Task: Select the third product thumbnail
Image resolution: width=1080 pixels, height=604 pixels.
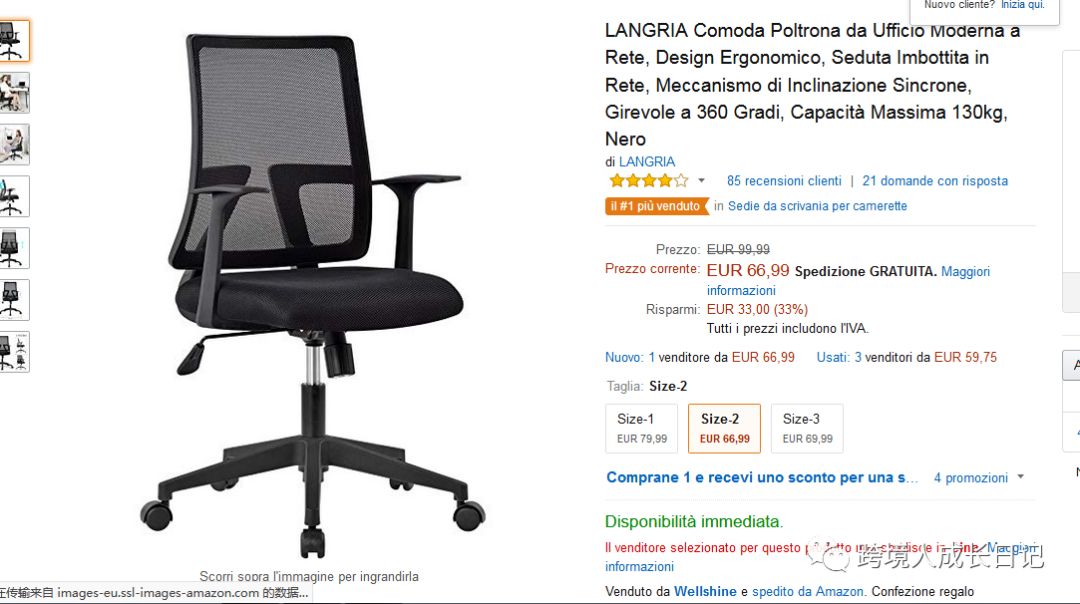Action: tap(14, 145)
